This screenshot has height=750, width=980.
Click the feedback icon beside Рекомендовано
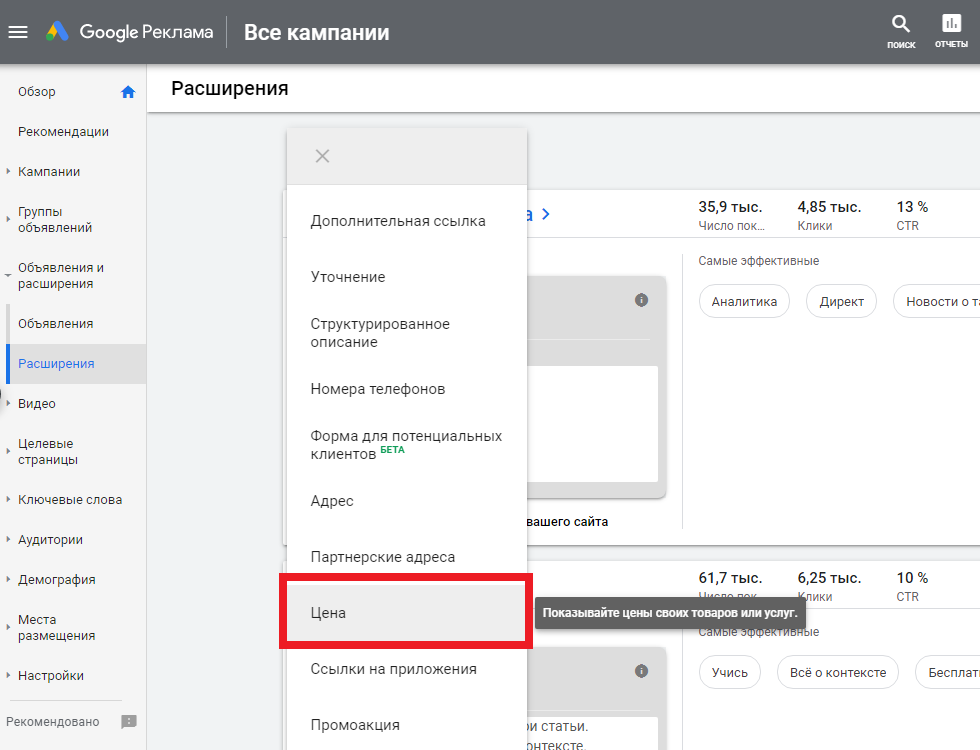pos(128,721)
